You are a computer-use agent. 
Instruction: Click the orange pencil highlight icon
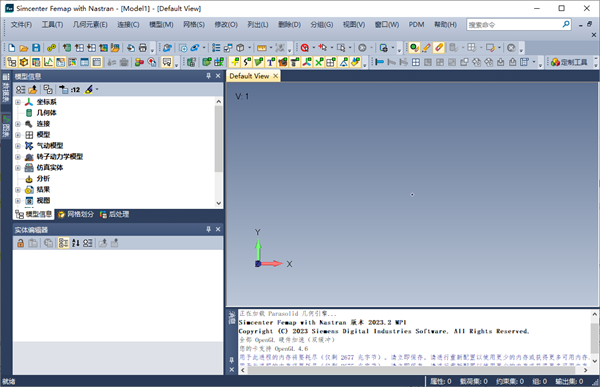[426, 48]
